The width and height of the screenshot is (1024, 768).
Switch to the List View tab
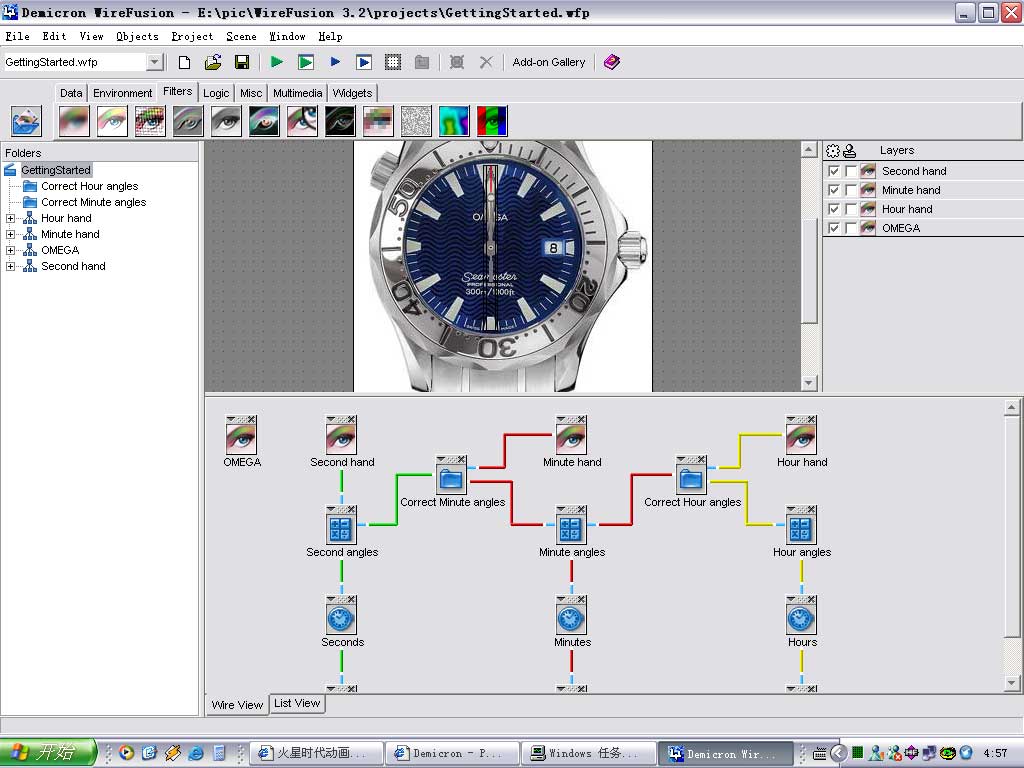click(x=297, y=703)
